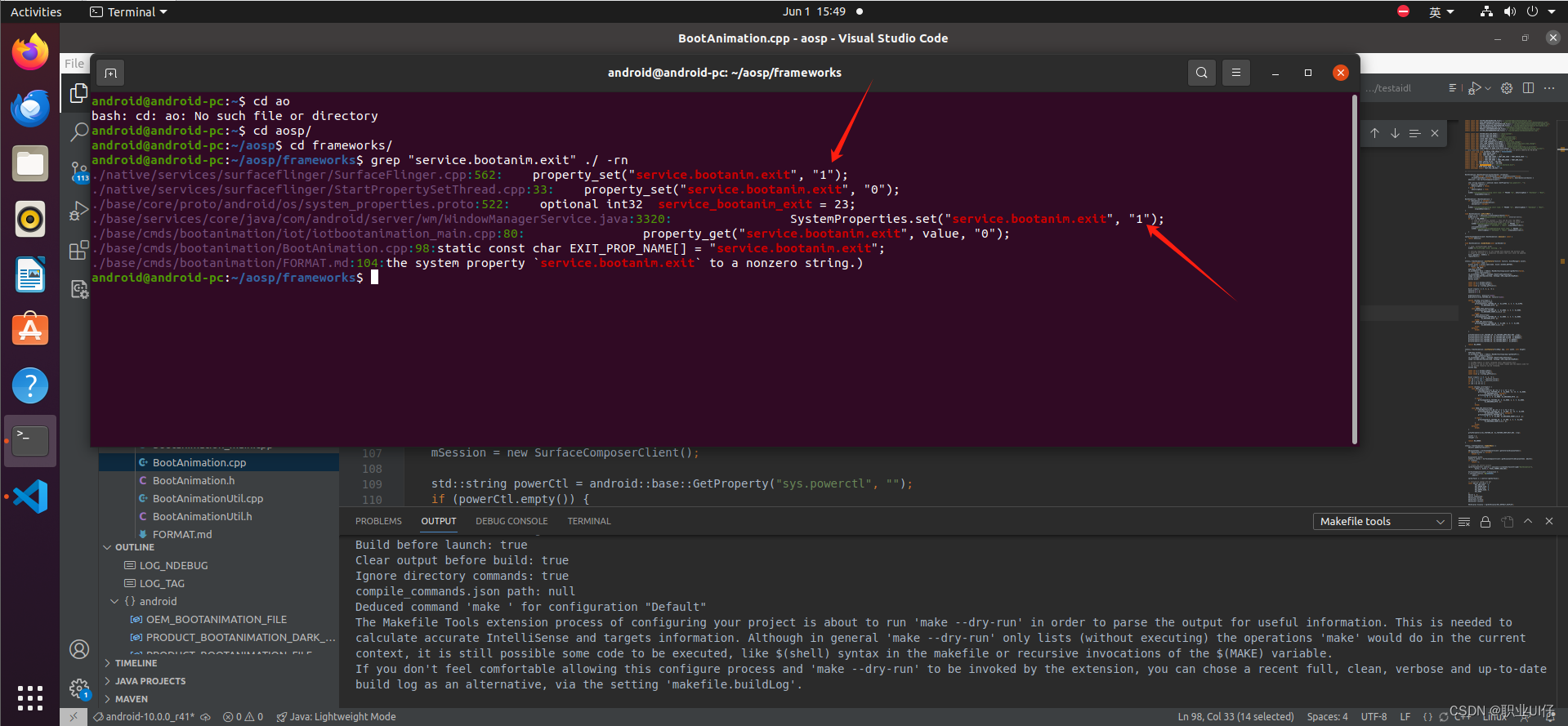Launch Firefox from the Ubuntu dock
1568x726 pixels.
30,53
